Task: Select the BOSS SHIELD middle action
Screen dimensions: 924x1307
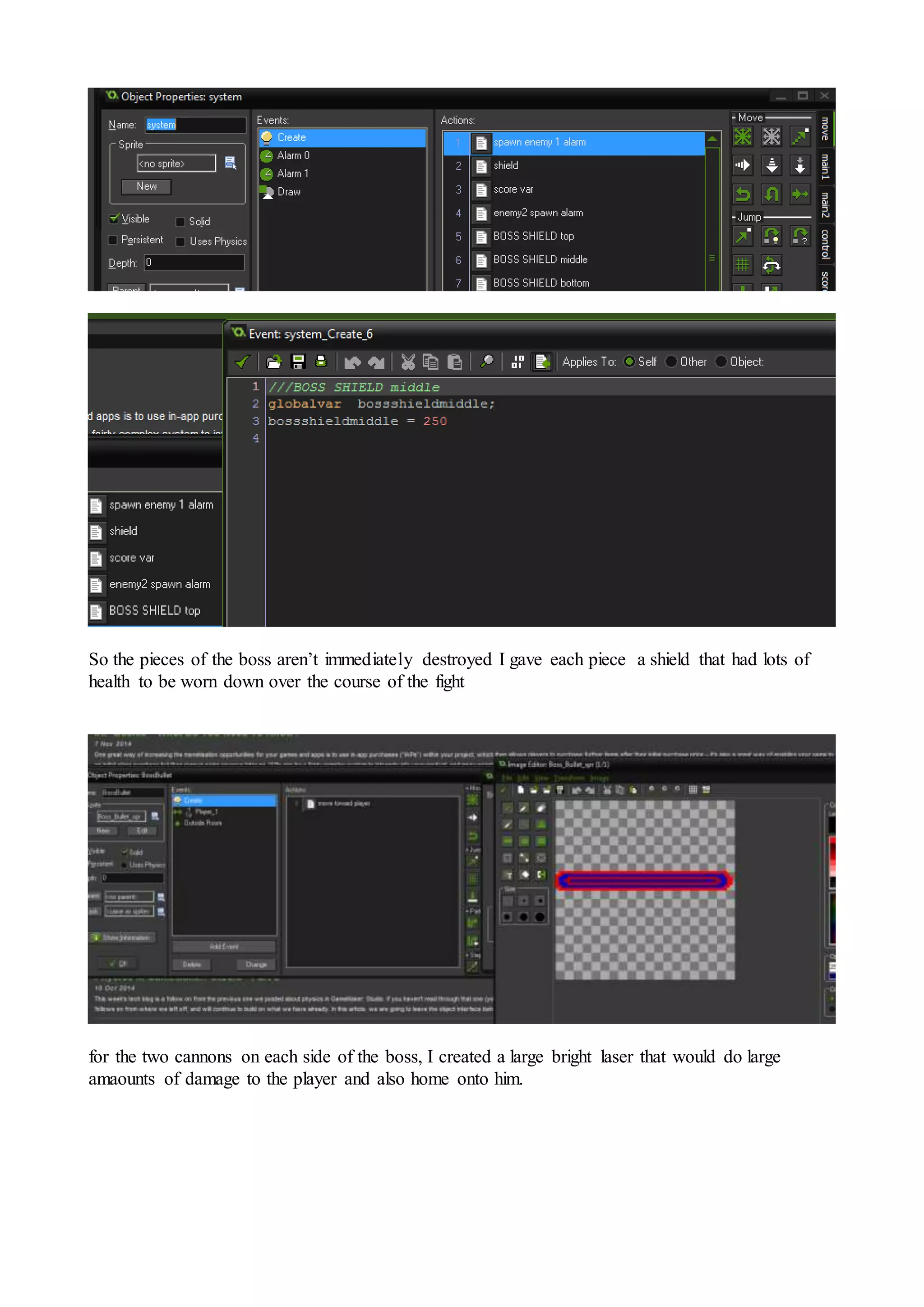Action: tap(540, 260)
